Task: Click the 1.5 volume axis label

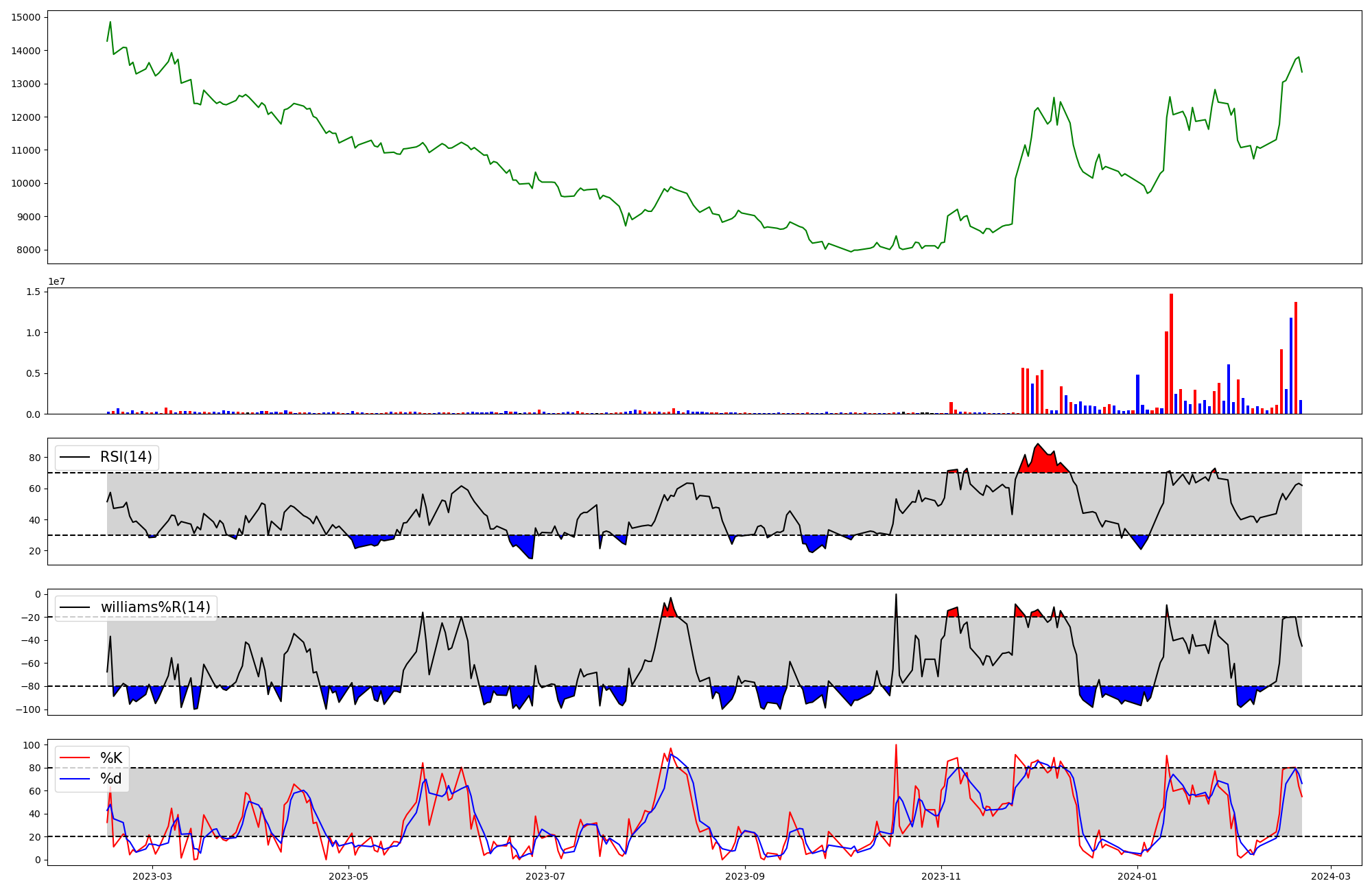Action: pyautogui.click(x=33, y=292)
